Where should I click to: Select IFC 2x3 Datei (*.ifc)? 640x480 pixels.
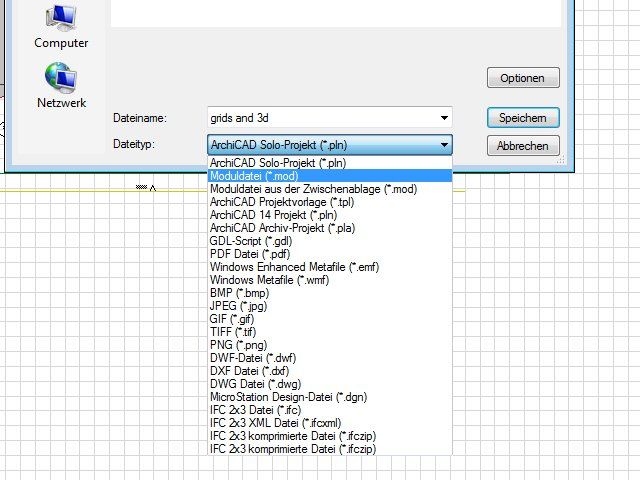click(x=330, y=410)
